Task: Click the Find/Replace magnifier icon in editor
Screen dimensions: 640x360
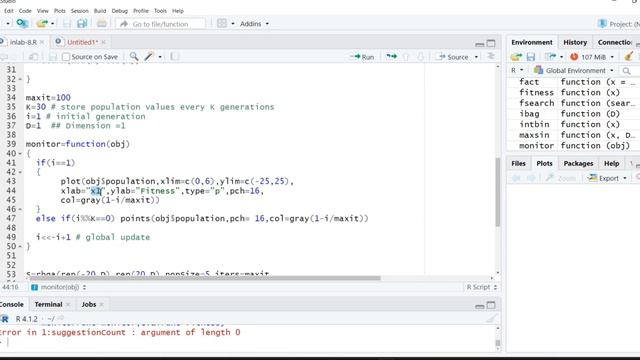Action: pyautogui.click(x=134, y=56)
